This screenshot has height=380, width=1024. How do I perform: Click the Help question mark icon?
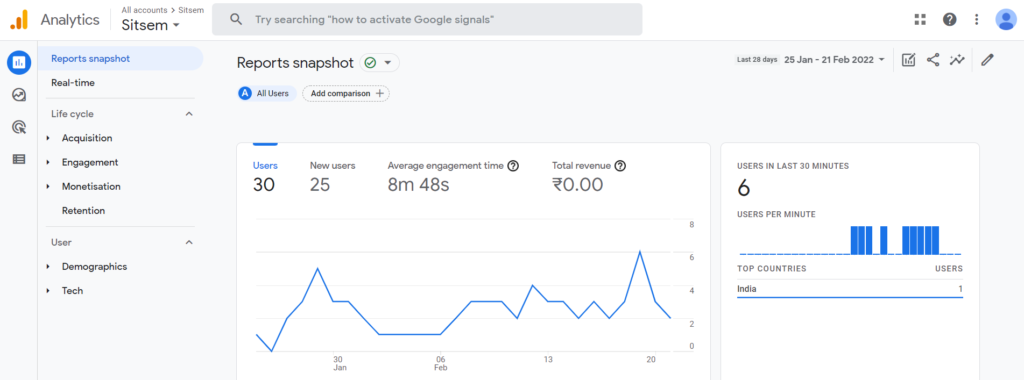(x=950, y=20)
